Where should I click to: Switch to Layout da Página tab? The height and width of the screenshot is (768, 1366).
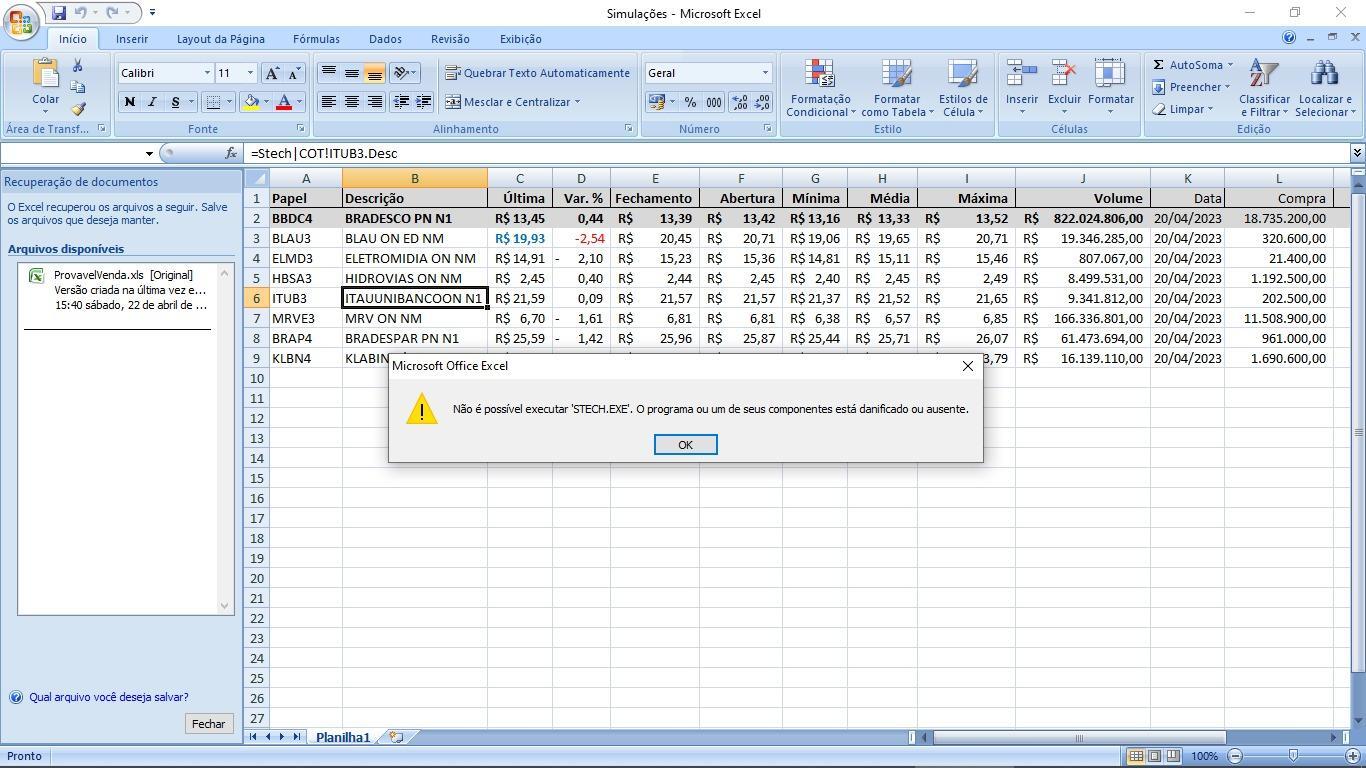(221, 39)
